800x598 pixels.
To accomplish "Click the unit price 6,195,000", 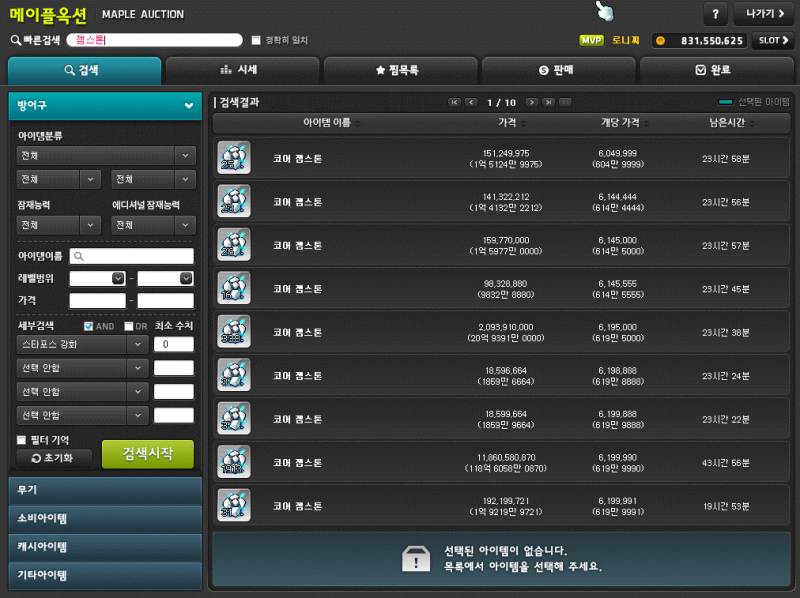I will pyautogui.click(x=617, y=327).
